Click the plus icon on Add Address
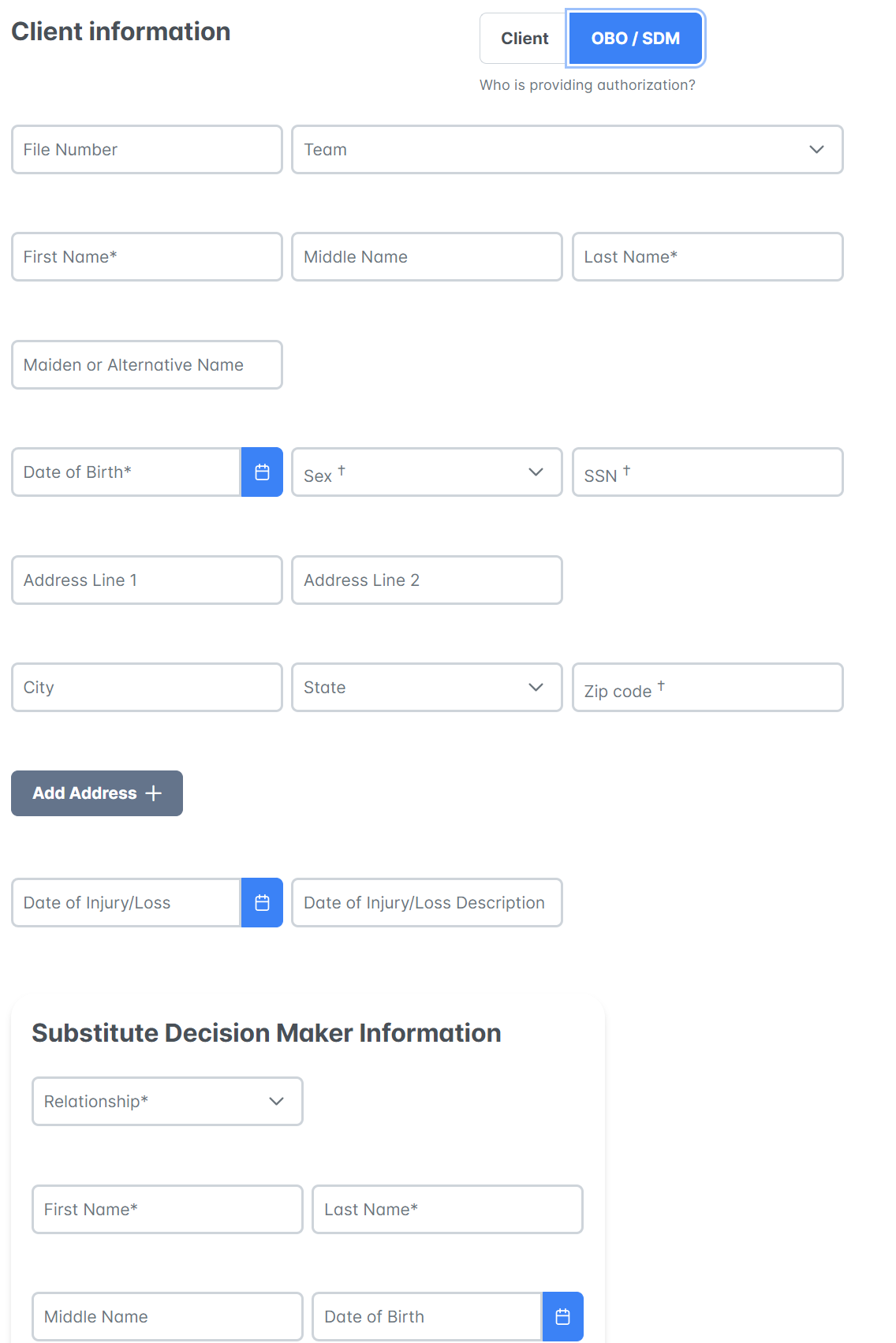 coord(154,793)
